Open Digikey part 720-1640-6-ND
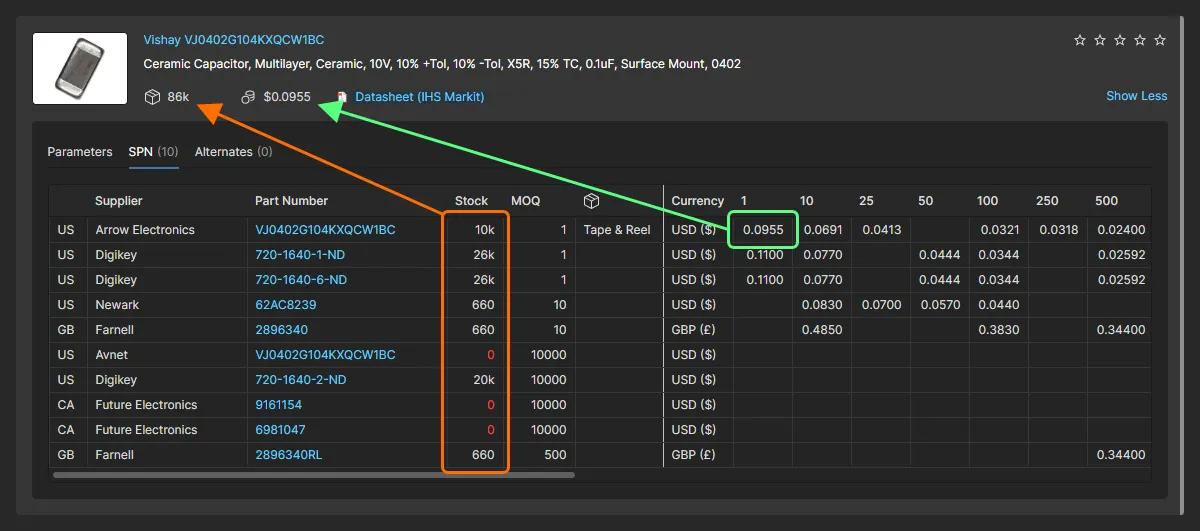Image resolution: width=1200 pixels, height=531 pixels. pos(301,280)
